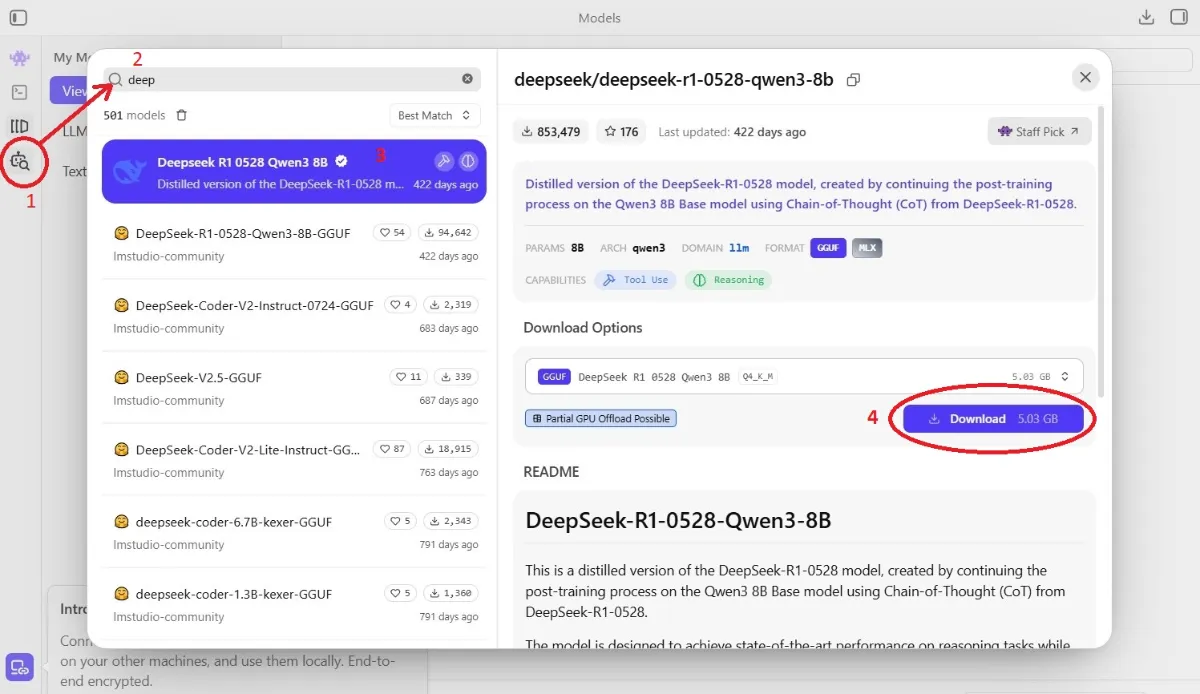Click the DeepSeek-R1-0528-Qwen3-8B README title
The height and width of the screenshot is (694, 1200).
678,521
